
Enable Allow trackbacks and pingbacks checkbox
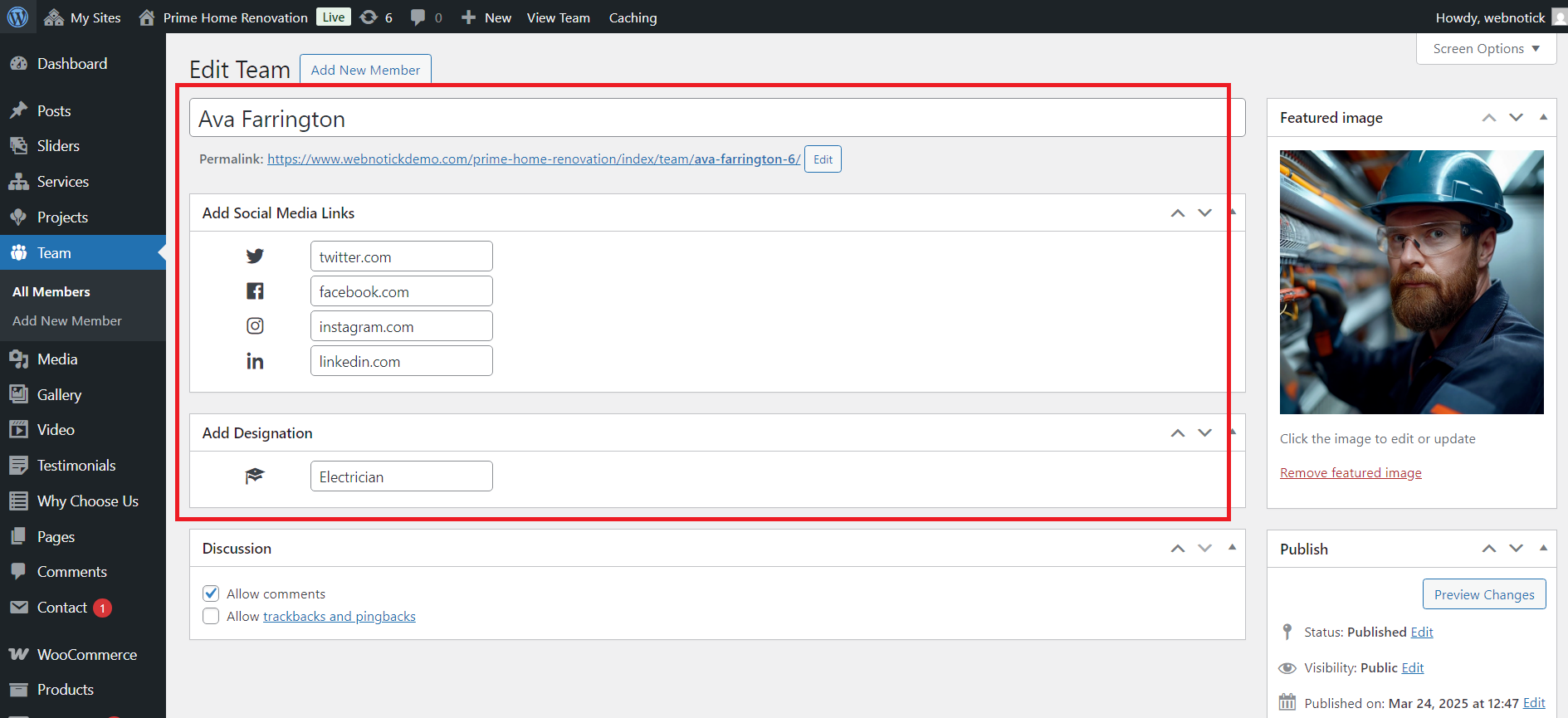point(211,616)
